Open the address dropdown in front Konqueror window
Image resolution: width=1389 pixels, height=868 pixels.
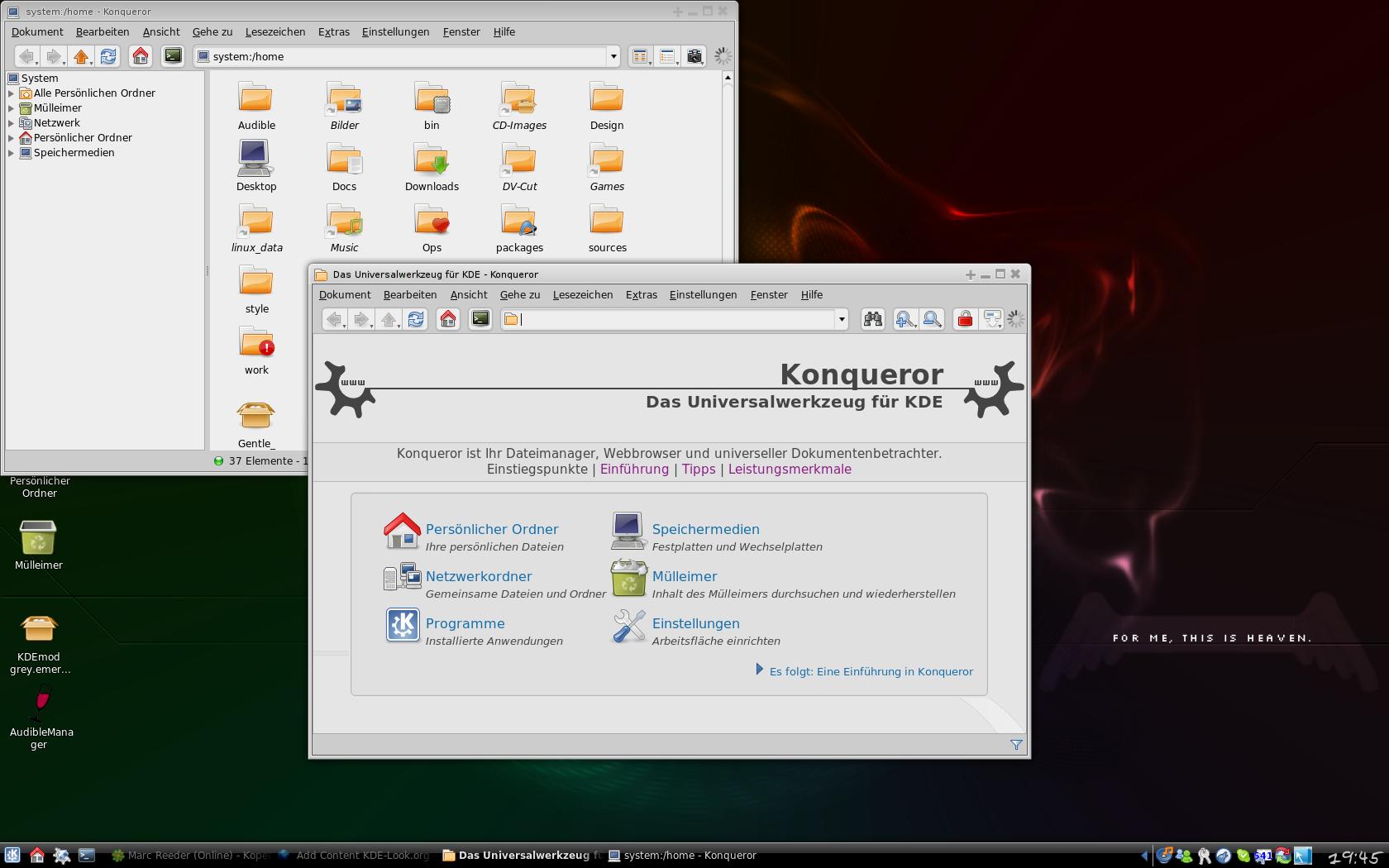[842, 319]
